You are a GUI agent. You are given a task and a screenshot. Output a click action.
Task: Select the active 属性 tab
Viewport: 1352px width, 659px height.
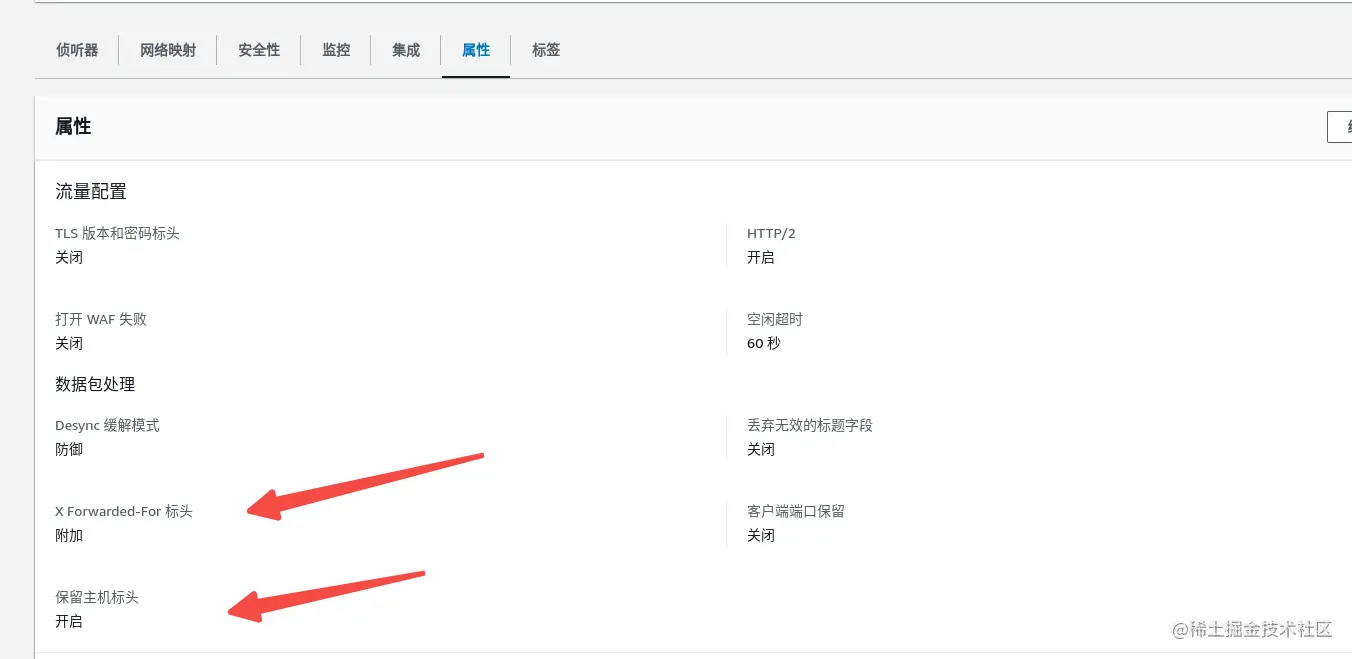click(476, 50)
